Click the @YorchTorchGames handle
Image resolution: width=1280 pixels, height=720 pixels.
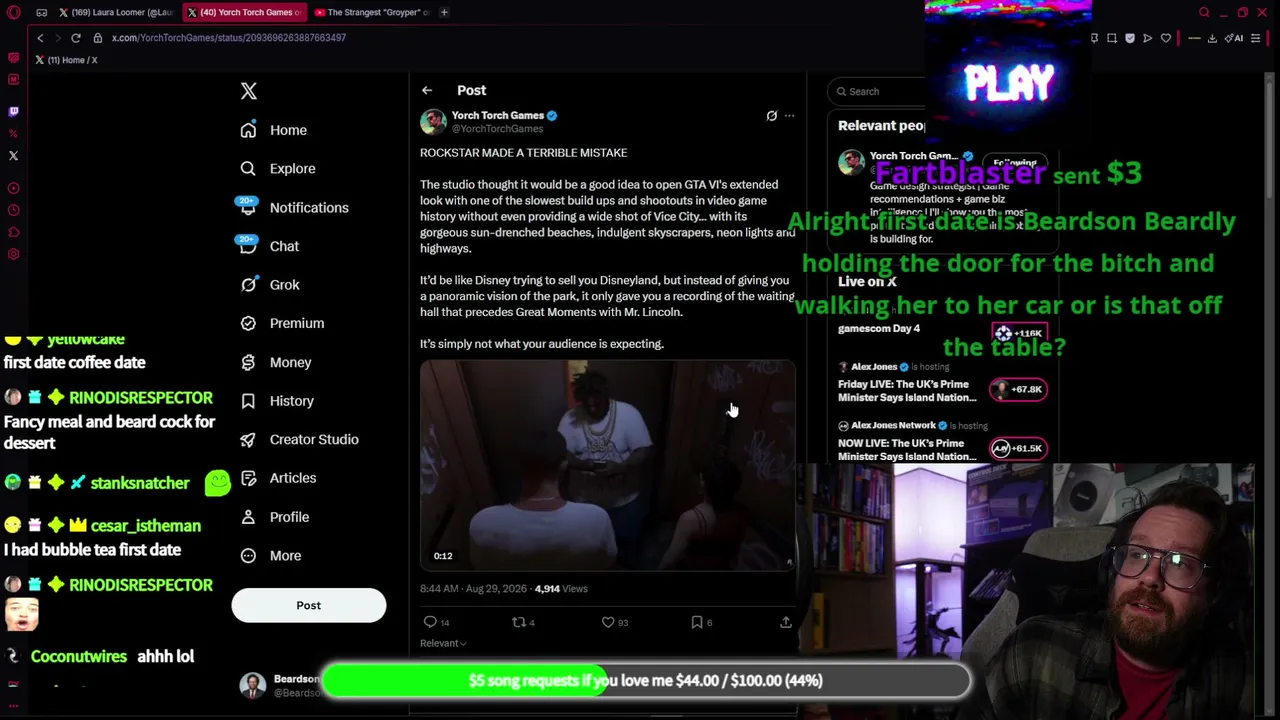coord(497,129)
